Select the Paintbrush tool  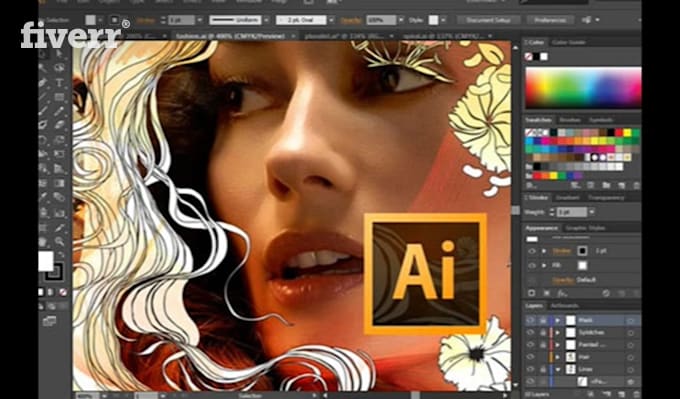click(x=42, y=111)
